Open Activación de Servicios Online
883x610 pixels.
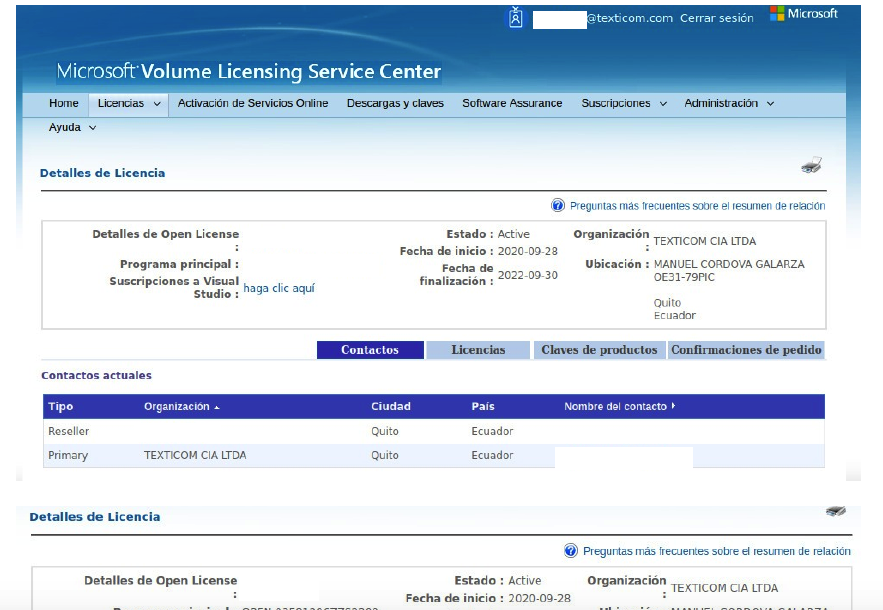[253, 103]
